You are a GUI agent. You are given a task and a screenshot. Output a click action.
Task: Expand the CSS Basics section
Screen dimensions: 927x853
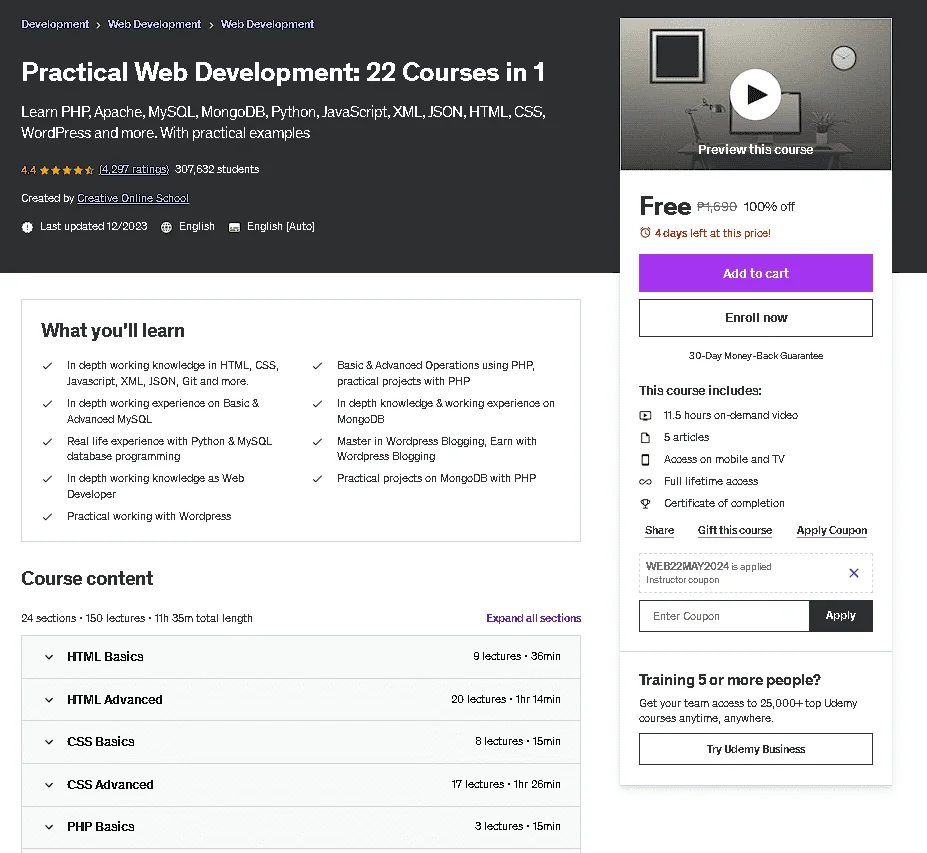pos(301,742)
